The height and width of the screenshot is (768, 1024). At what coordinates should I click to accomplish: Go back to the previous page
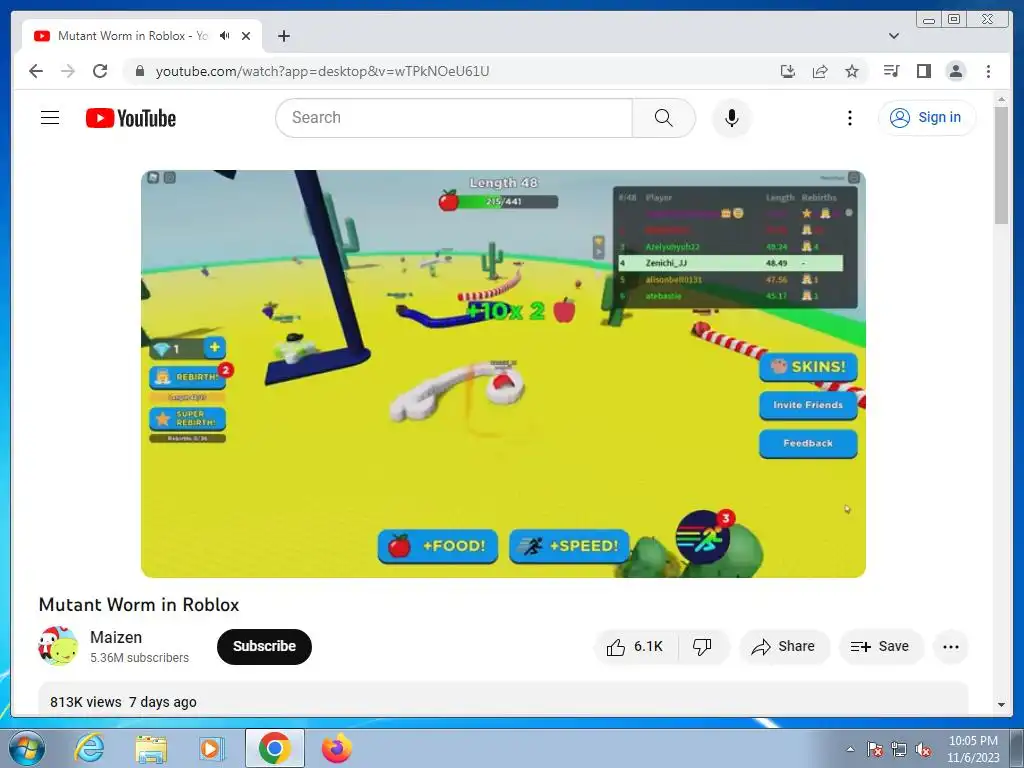tap(36, 71)
